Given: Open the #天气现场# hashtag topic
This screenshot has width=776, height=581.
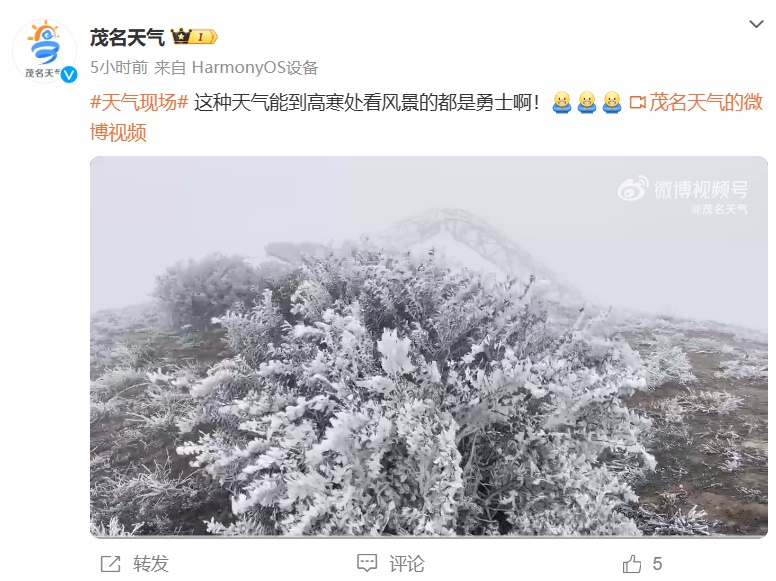Looking at the screenshot, I should click(139, 102).
